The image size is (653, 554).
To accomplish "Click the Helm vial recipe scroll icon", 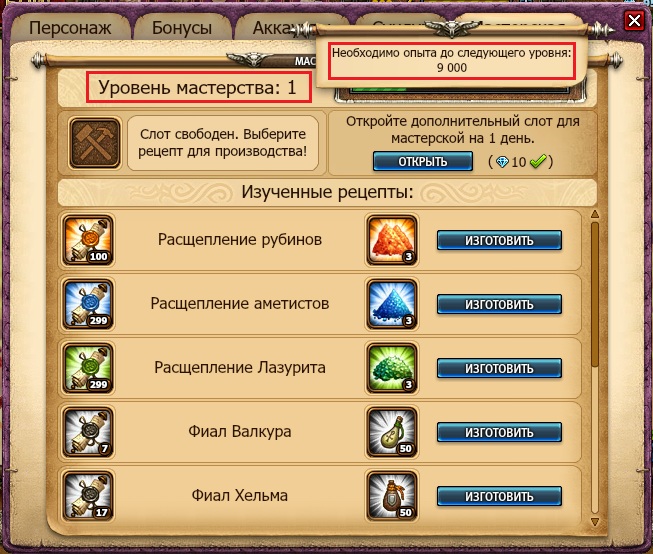I will (88, 497).
